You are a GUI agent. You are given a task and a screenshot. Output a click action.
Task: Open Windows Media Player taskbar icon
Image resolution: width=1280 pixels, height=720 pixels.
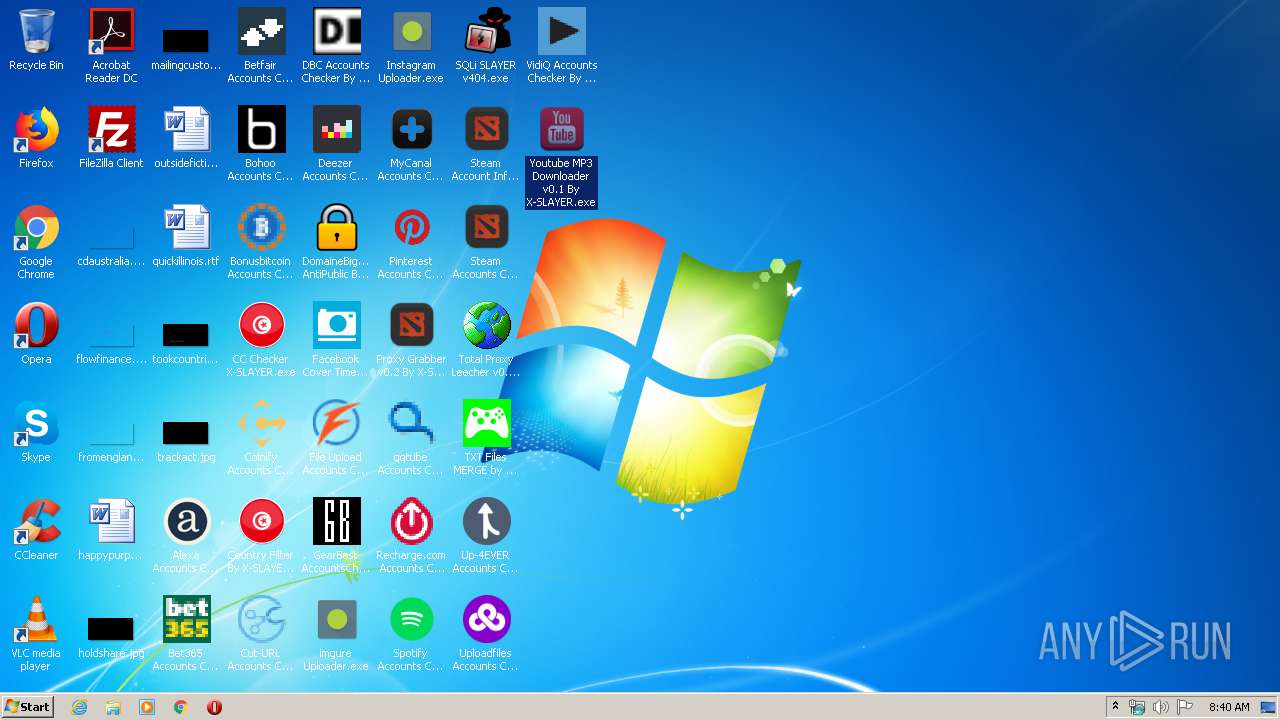pos(147,707)
